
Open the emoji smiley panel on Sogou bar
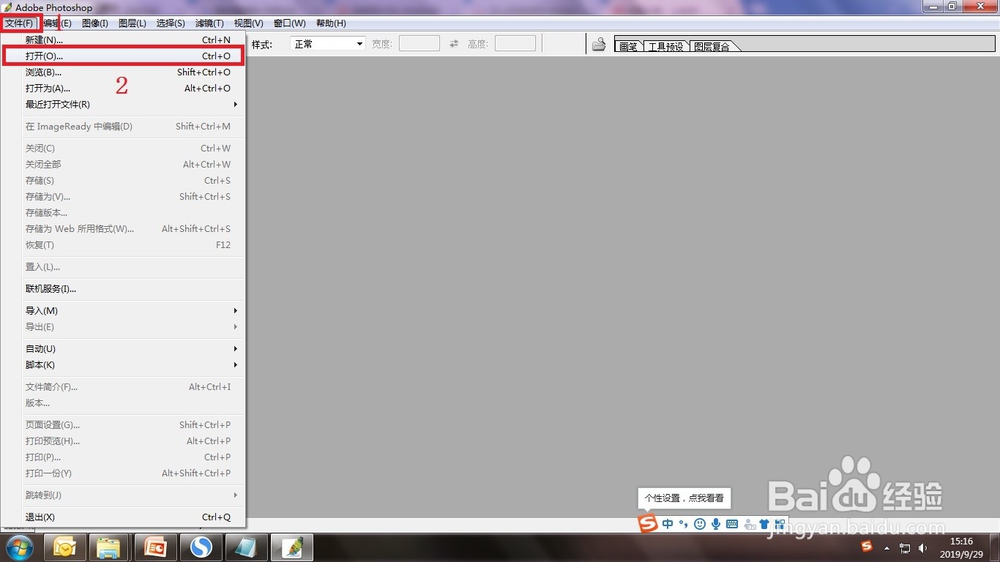700,524
